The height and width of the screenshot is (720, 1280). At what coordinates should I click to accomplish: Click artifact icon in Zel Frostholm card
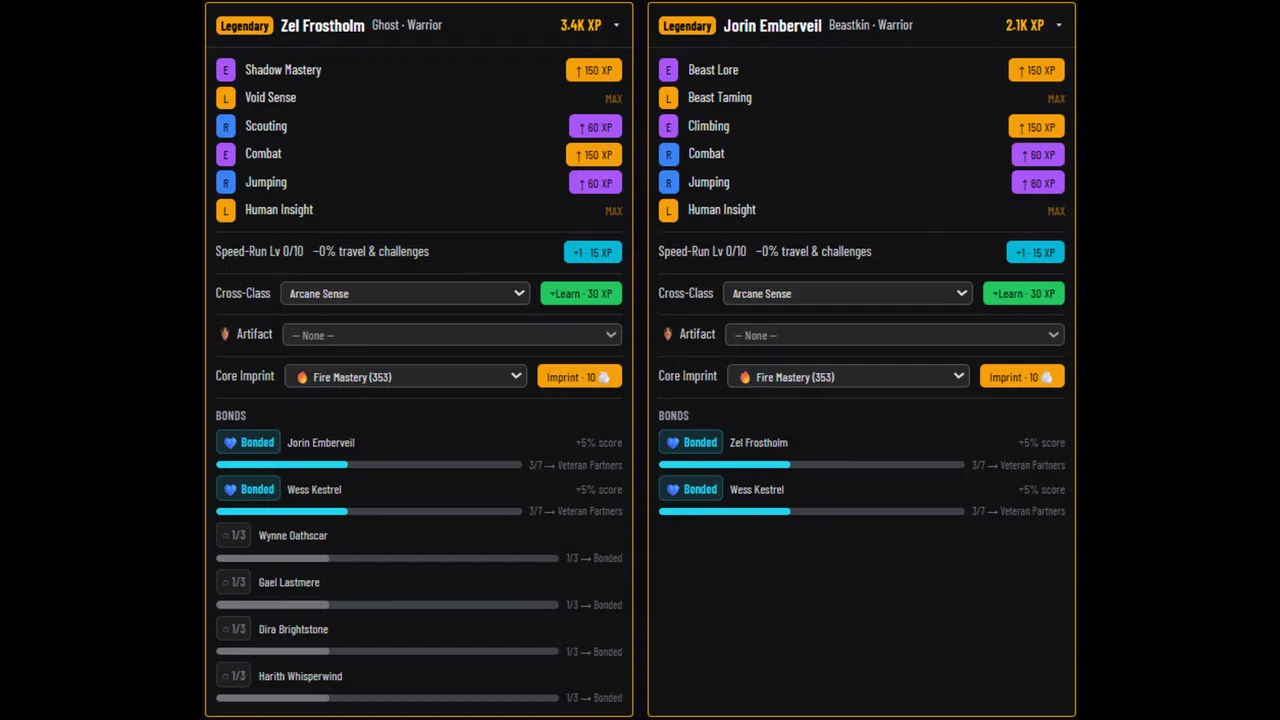click(x=225, y=334)
